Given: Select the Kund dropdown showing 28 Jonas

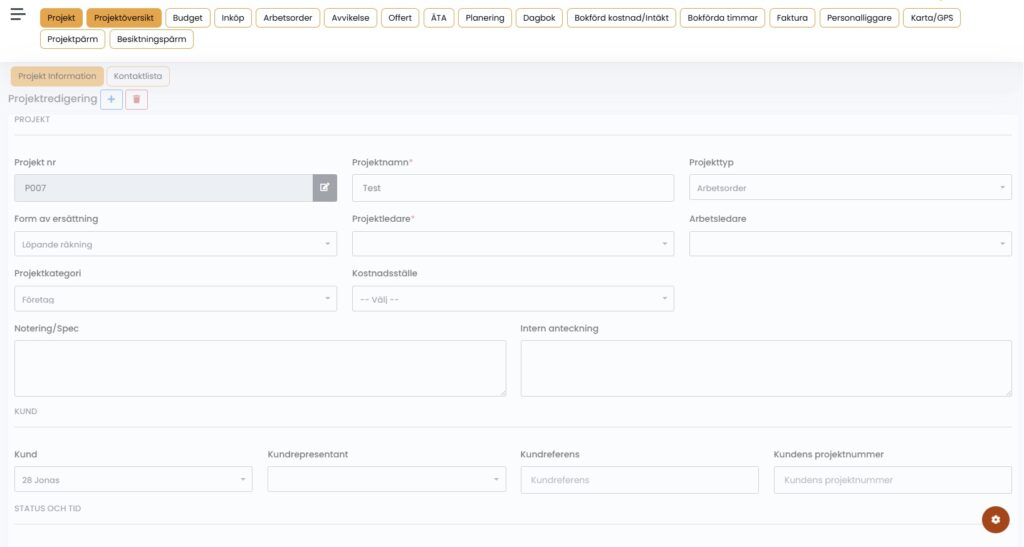Looking at the screenshot, I should pos(133,480).
